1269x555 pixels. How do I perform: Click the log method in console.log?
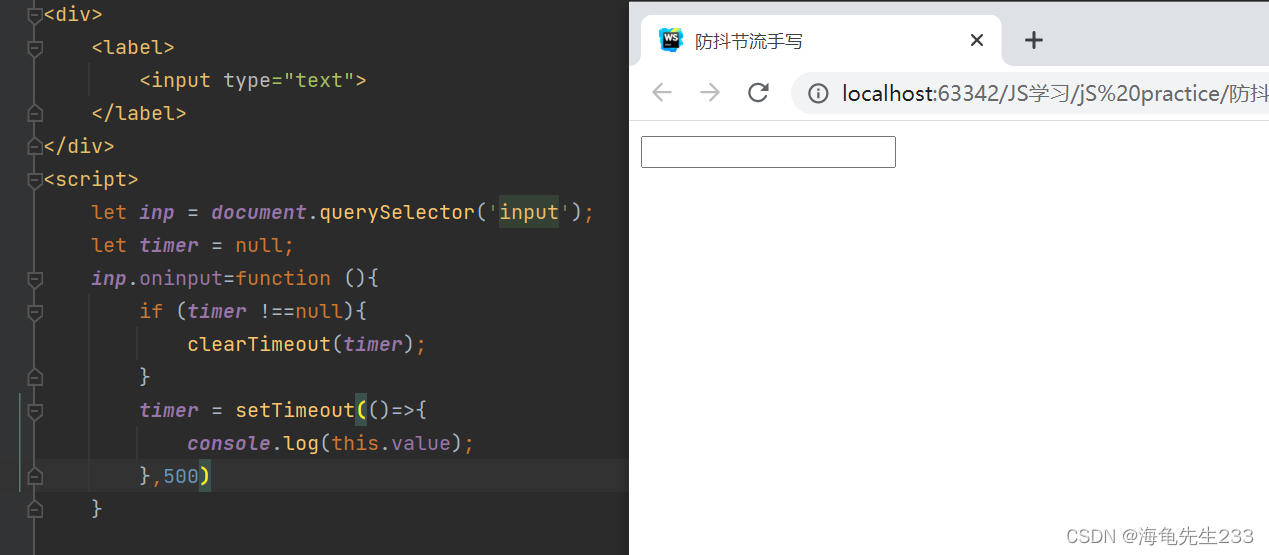coord(301,443)
